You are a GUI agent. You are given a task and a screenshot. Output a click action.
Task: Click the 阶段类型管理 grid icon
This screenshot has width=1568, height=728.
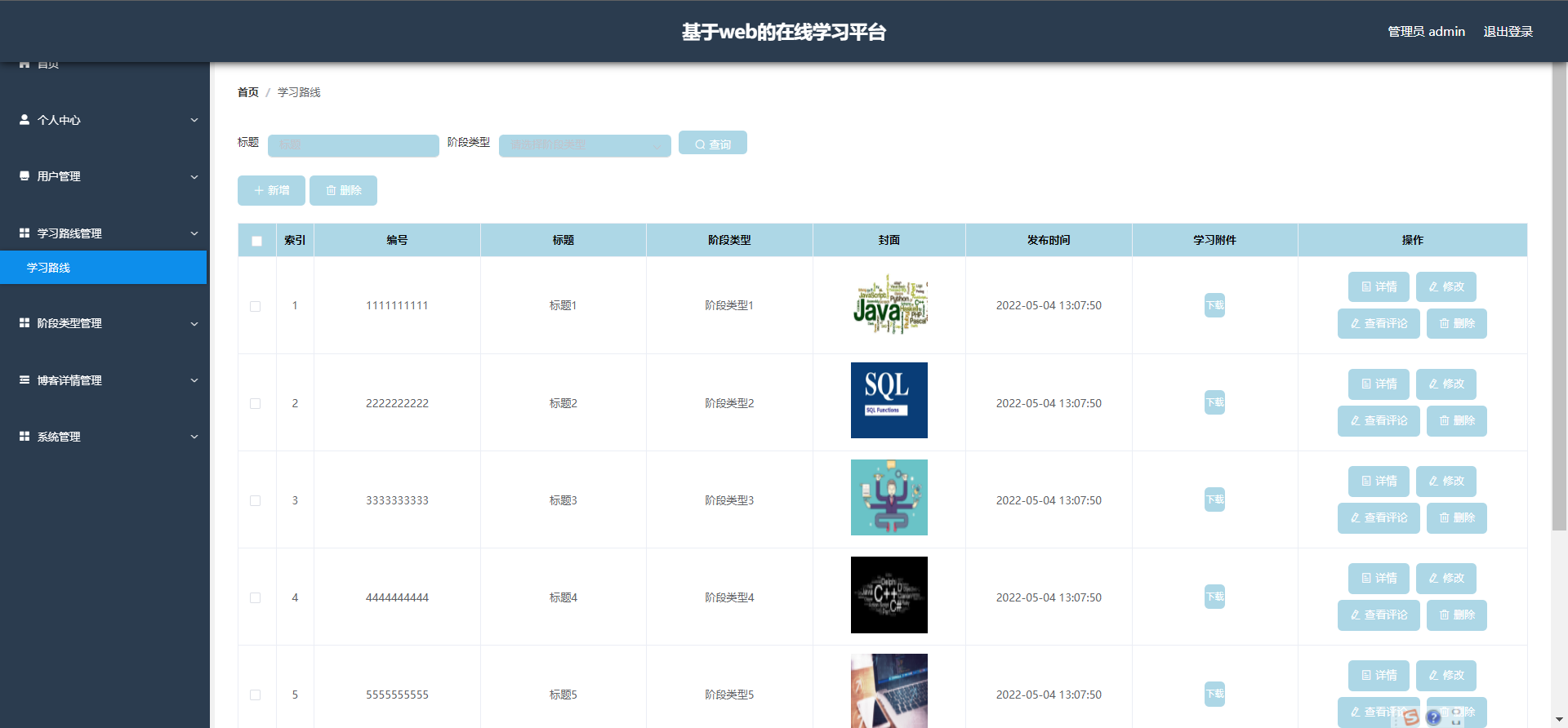(x=24, y=322)
